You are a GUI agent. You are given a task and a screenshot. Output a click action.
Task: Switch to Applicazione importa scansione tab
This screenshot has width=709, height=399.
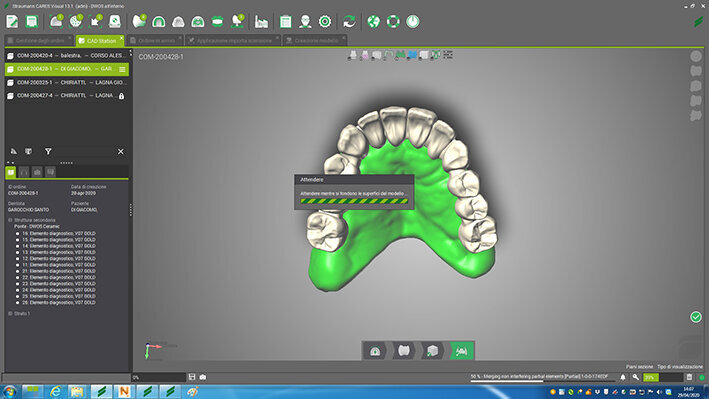[x=233, y=41]
